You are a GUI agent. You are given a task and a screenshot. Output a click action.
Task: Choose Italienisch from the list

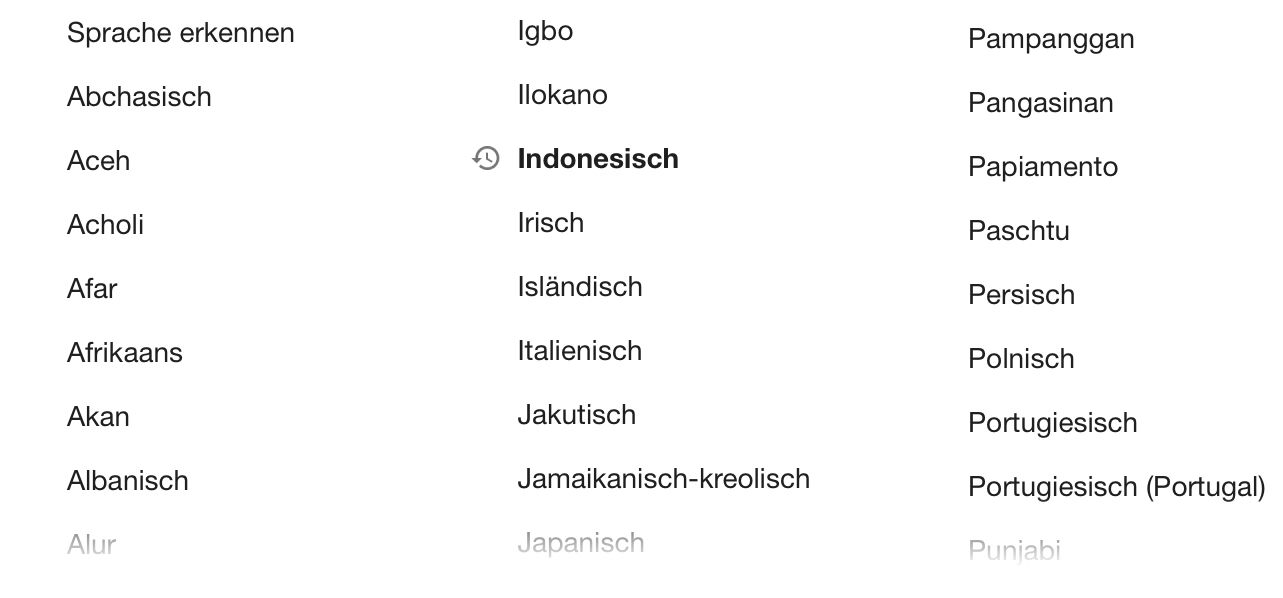[579, 351]
